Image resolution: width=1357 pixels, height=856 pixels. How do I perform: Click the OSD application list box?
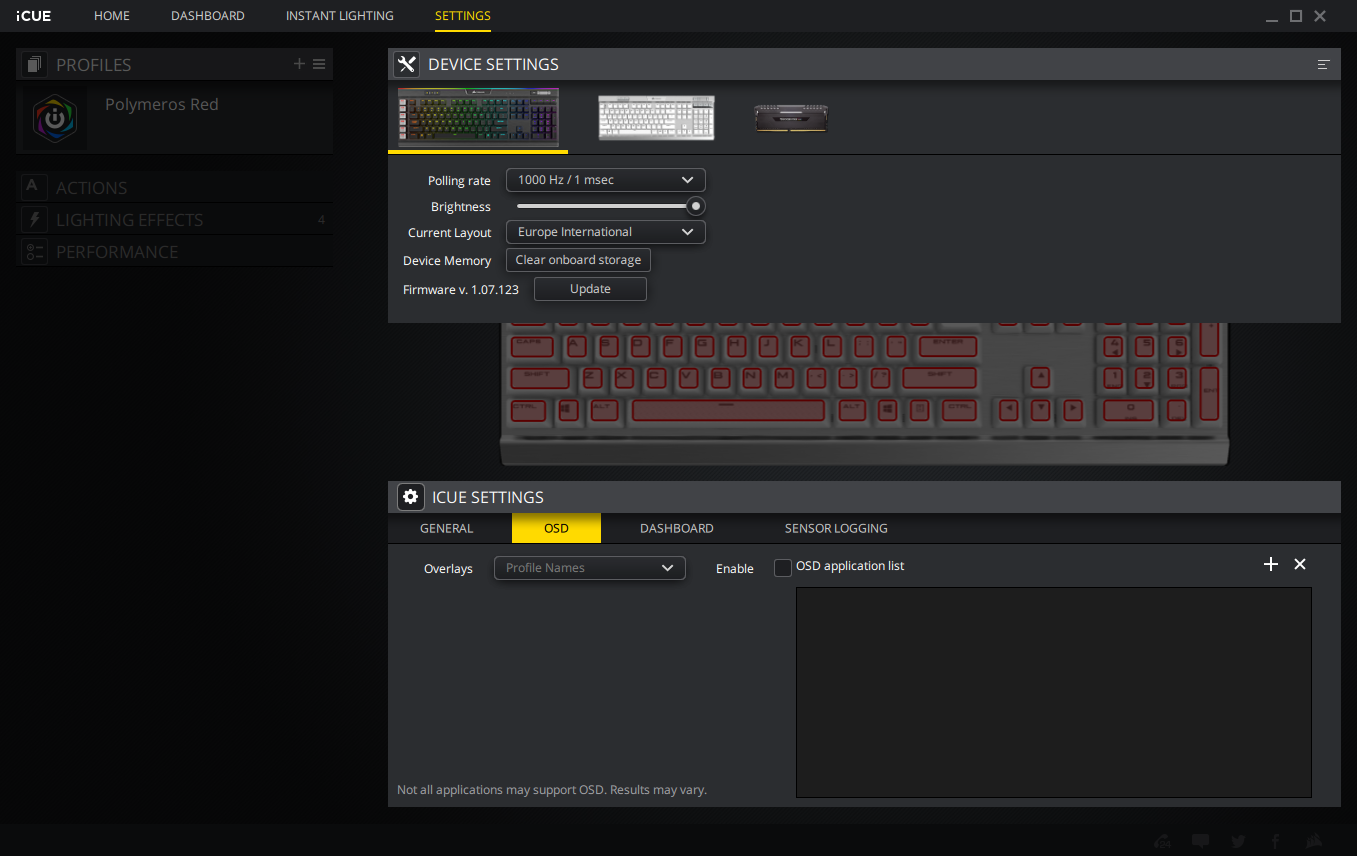1054,692
